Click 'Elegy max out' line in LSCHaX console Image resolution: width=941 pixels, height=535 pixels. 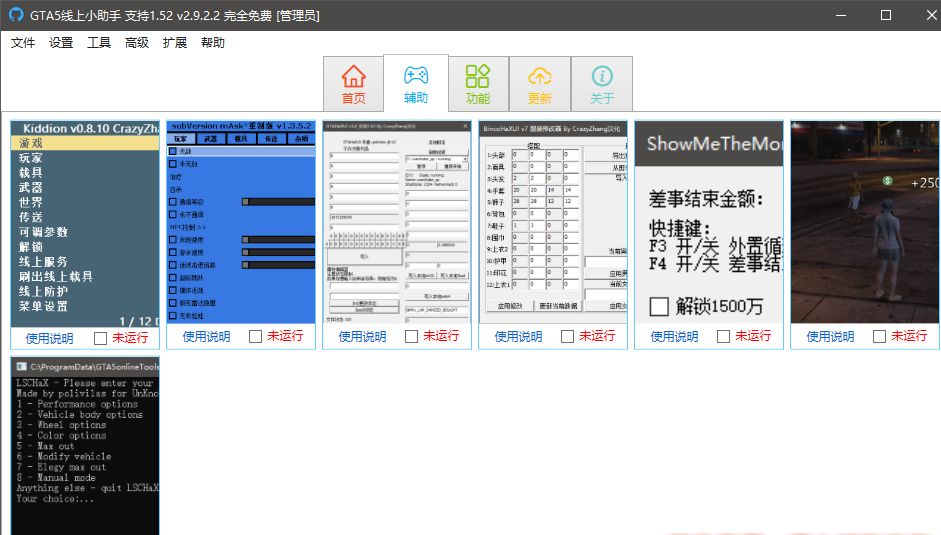pyautogui.click(x=62, y=467)
